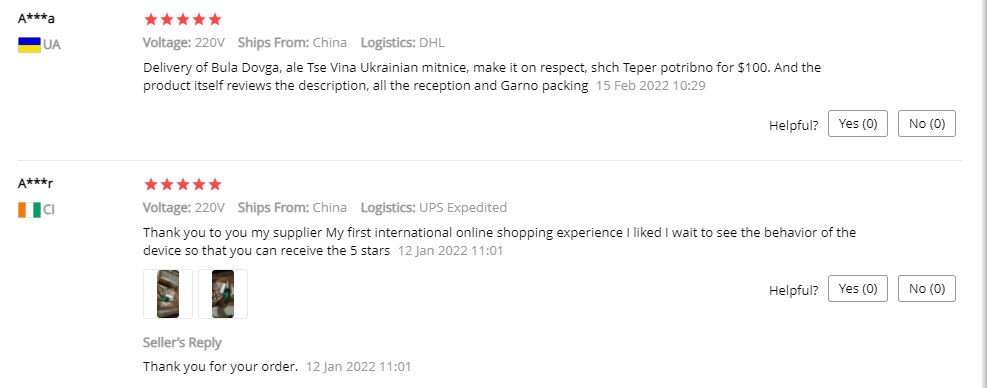Mark A***r's review not helpful
The image size is (987, 388).
(927, 289)
